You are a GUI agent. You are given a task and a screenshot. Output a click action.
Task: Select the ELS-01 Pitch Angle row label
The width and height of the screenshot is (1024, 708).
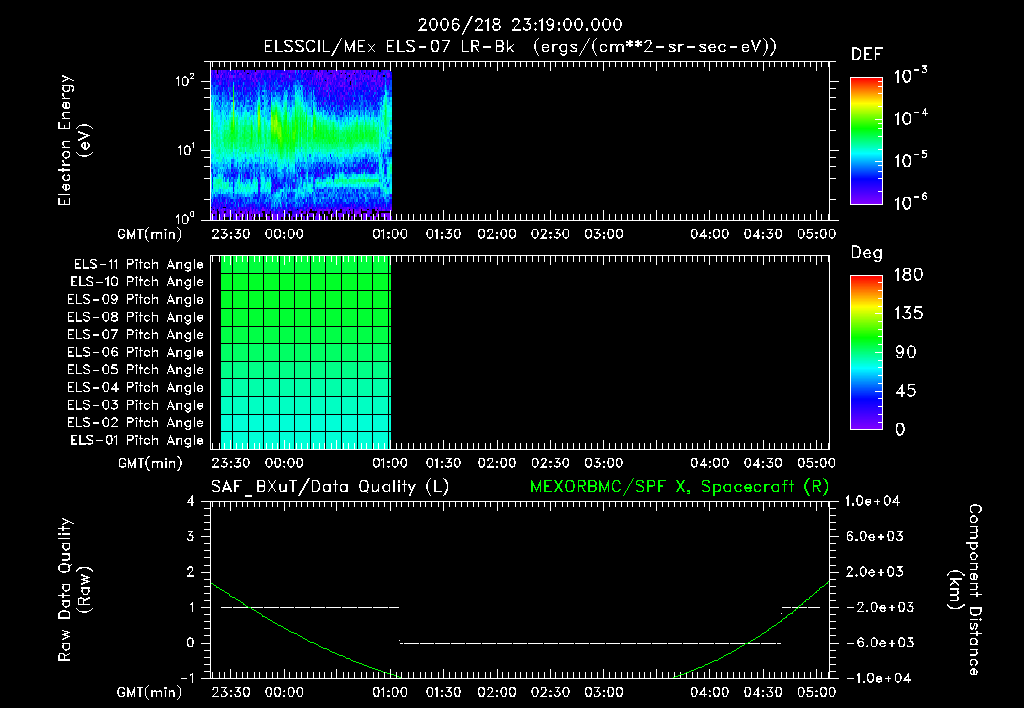pyautogui.click(x=136, y=440)
